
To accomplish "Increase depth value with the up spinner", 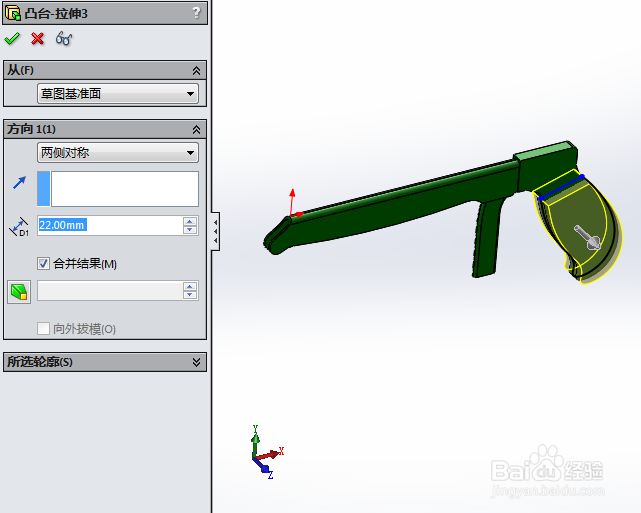I will (190, 221).
